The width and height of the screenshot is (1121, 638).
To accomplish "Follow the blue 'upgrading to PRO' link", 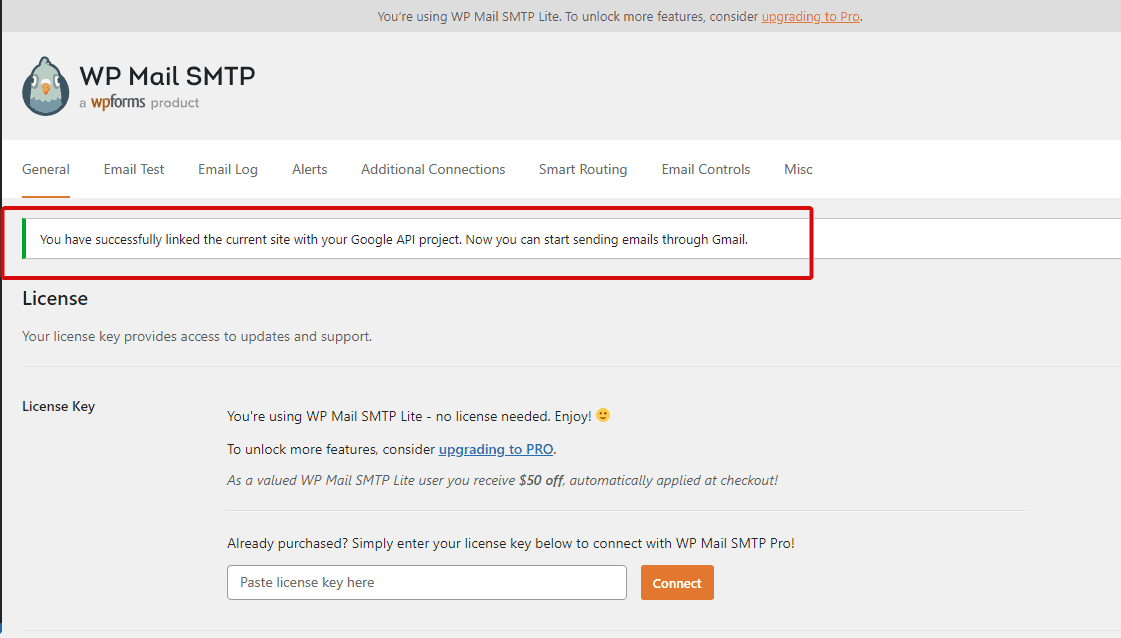I will (x=496, y=449).
